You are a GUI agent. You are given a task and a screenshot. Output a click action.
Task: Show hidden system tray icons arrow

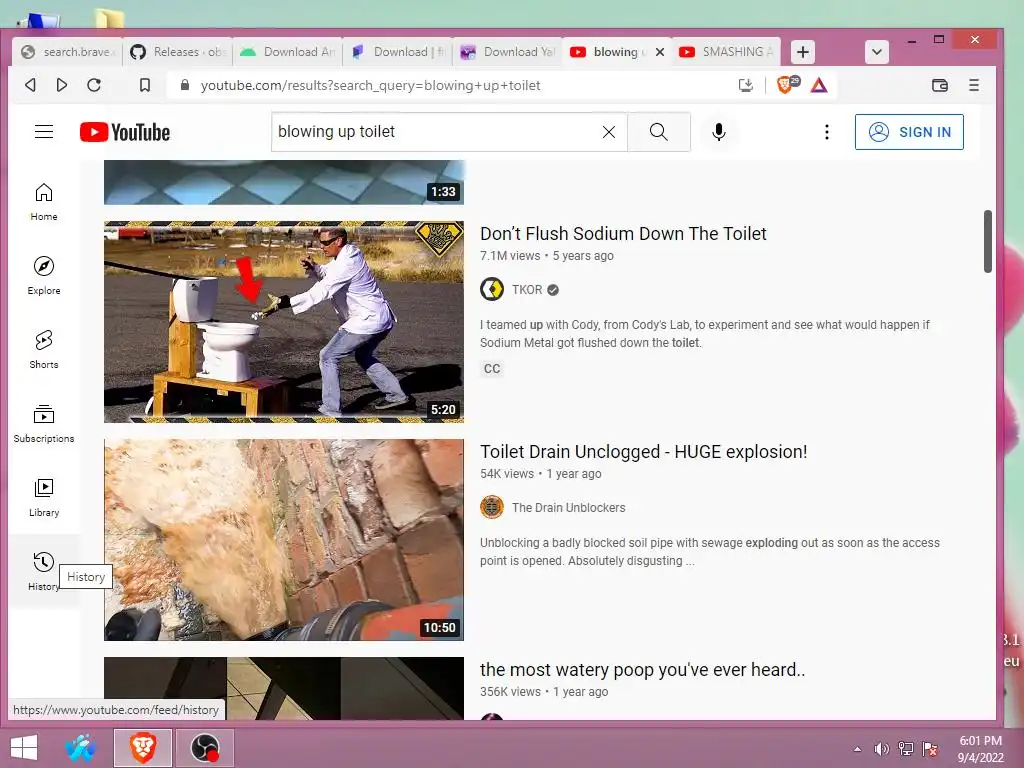pyautogui.click(x=857, y=750)
